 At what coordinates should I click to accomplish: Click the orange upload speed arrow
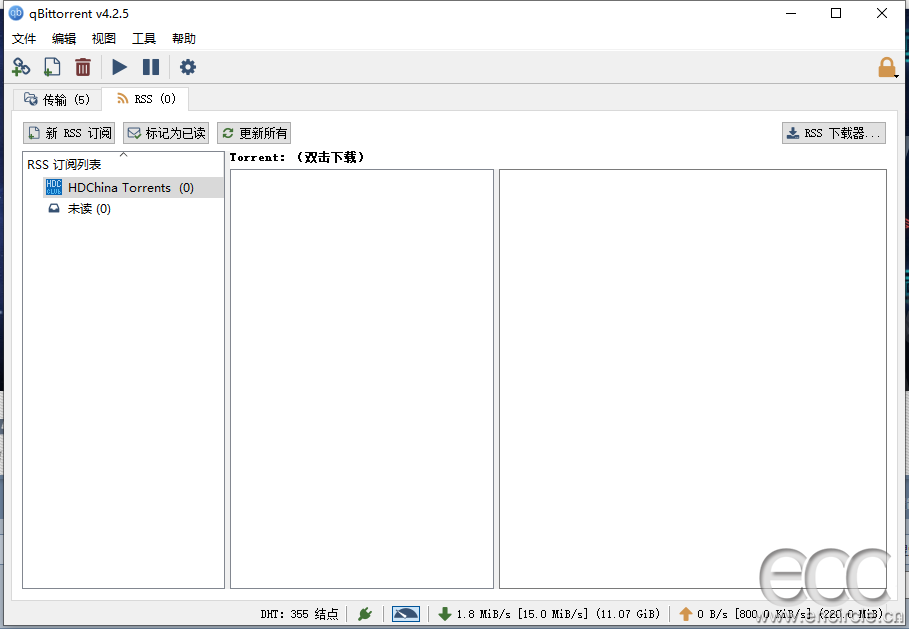[686, 614]
